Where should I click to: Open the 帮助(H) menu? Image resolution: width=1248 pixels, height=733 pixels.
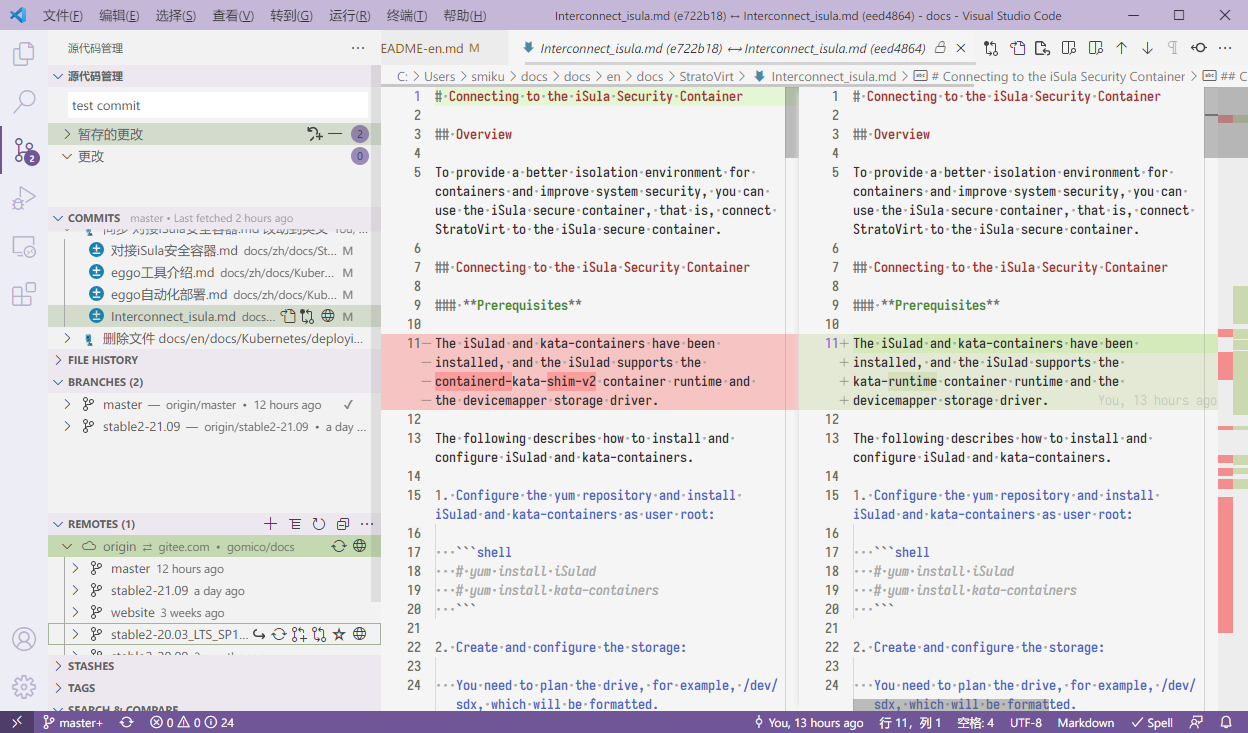pyautogui.click(x=464, y=16)
